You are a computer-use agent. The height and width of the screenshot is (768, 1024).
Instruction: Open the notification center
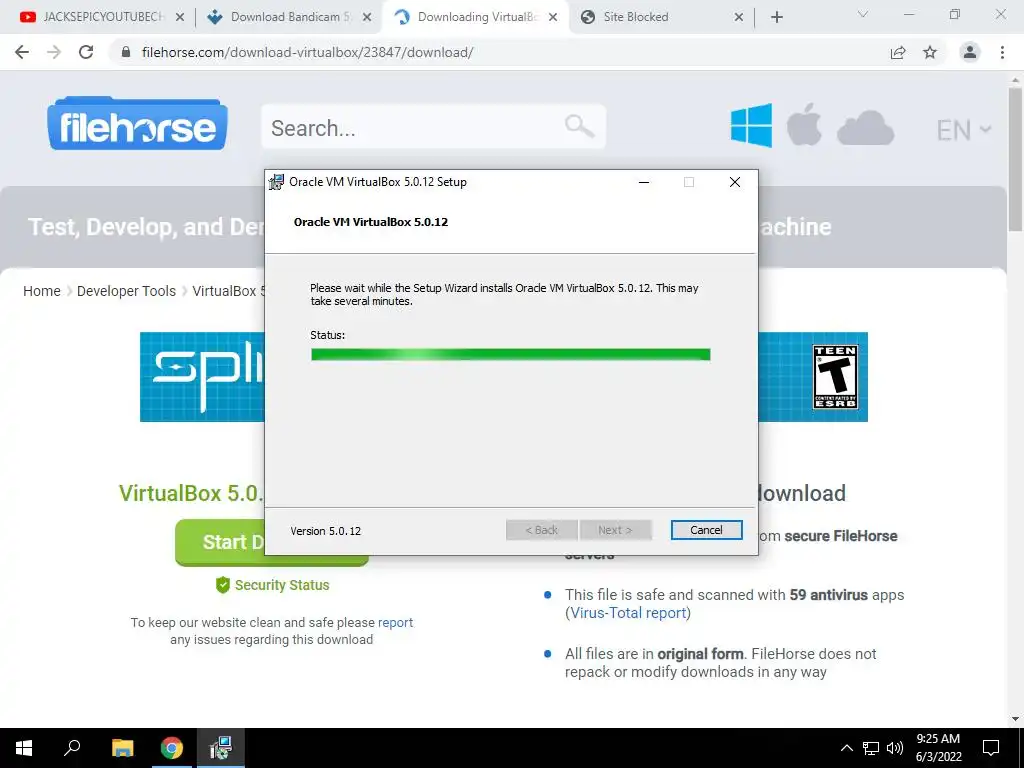click(991, 748)
